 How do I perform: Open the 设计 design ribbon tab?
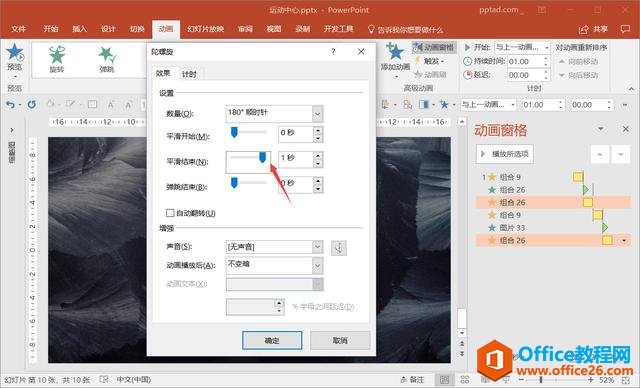point(108,29)
